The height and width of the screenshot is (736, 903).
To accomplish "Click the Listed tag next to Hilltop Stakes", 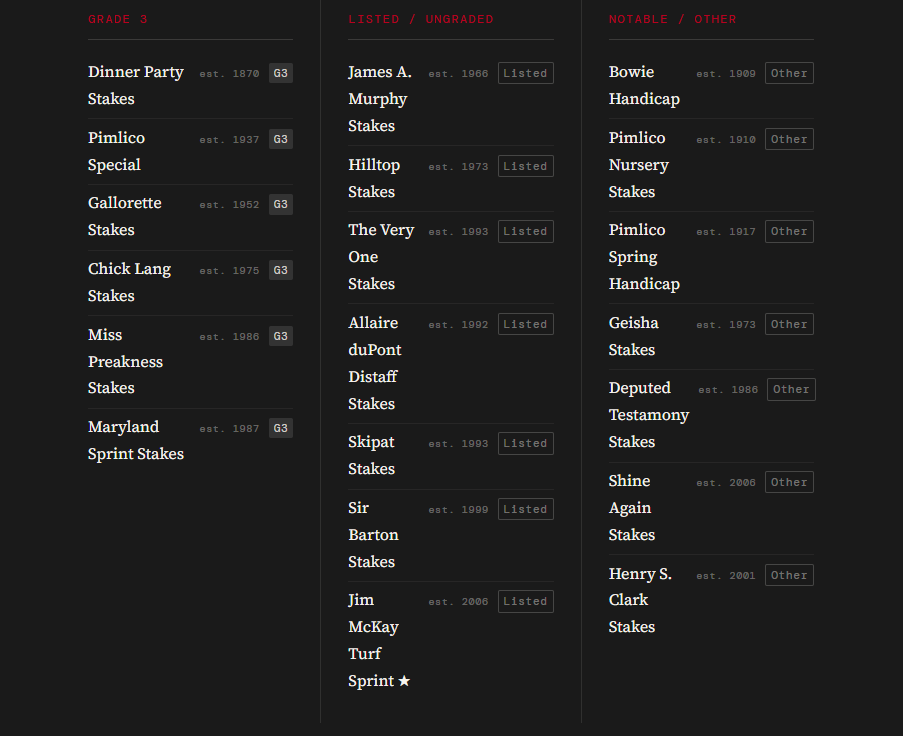I will click(x=525, y=166).
